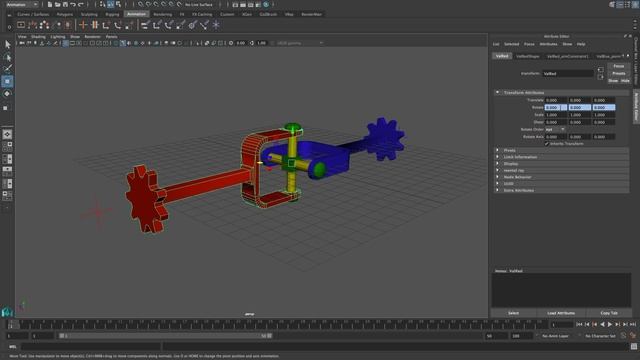640x360 pixels.
Task: Switch to the Rendering shelf tab
Action: click(162, 14)
